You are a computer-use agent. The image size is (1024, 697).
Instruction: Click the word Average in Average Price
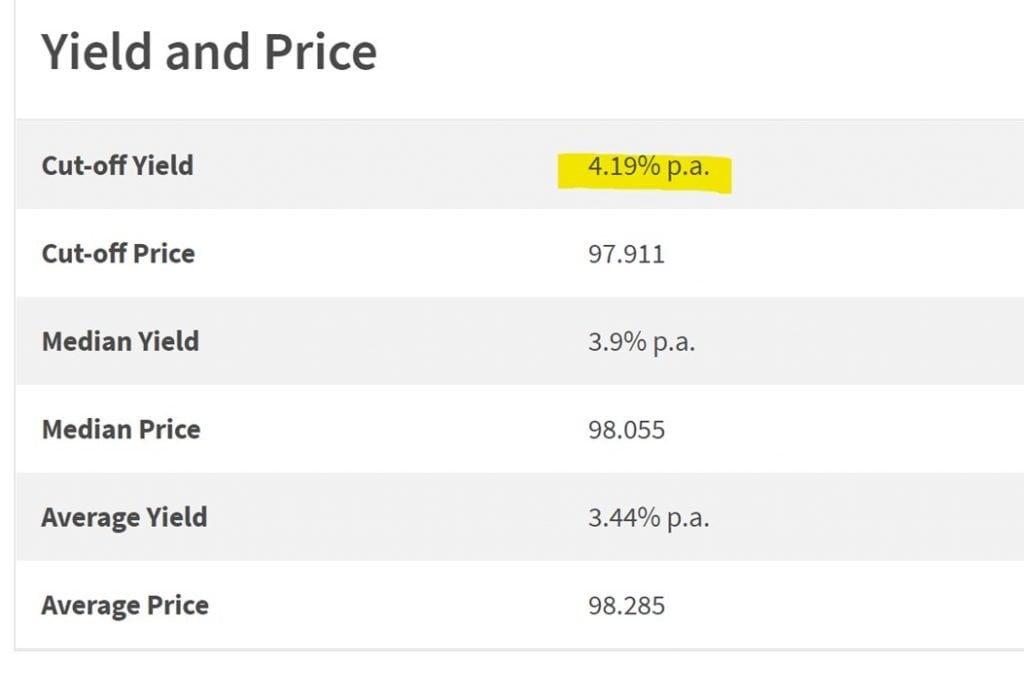[91, 606]
